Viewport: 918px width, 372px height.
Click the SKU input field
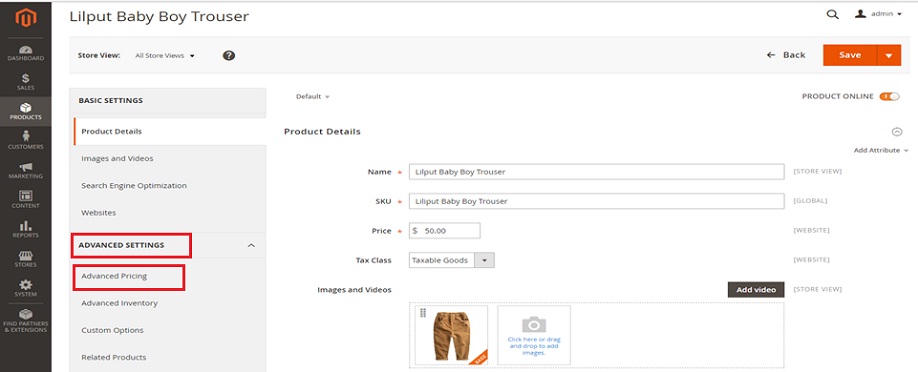pos(596,201)
